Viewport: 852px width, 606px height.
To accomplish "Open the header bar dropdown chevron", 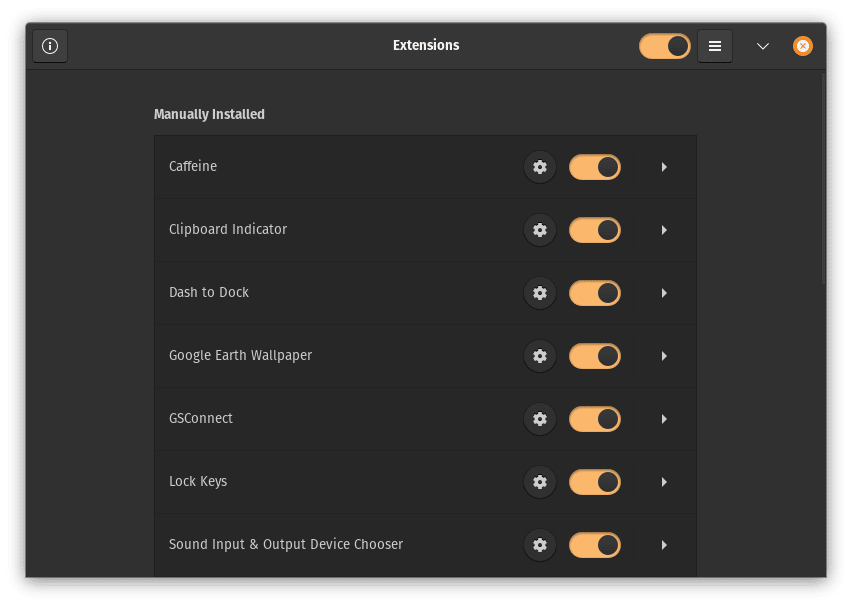I will pos(763,46).
